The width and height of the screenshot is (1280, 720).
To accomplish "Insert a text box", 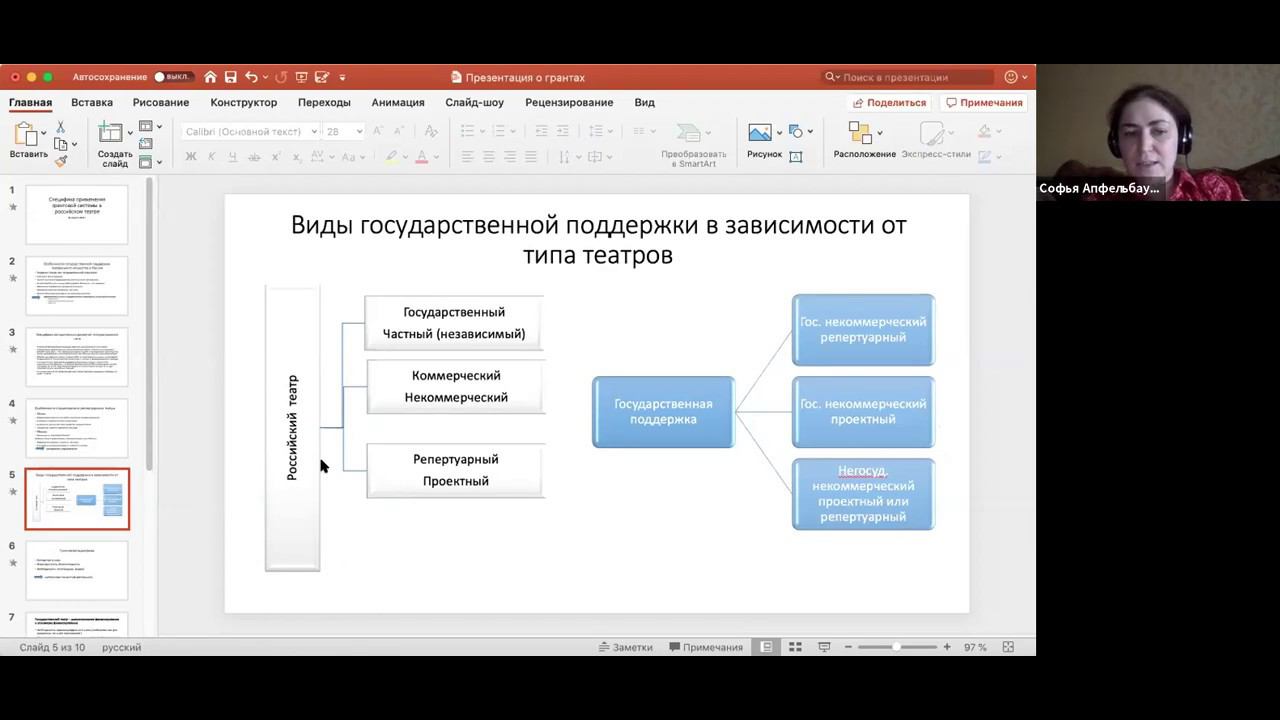I will (796, 157).
